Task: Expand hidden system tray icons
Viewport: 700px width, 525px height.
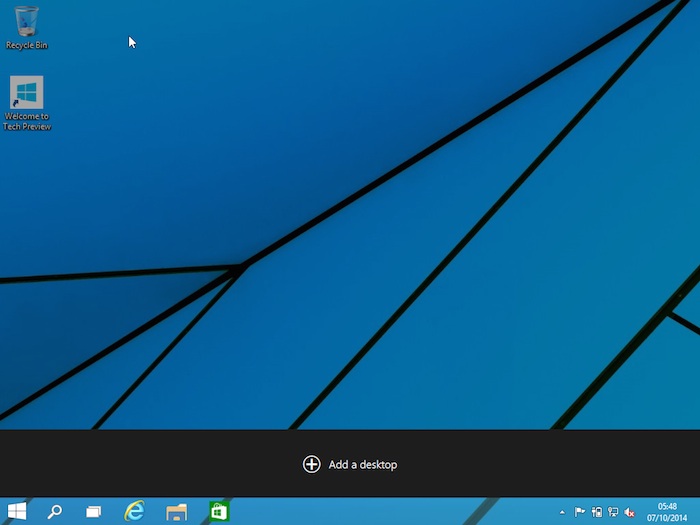Action: tap(562, 512)
